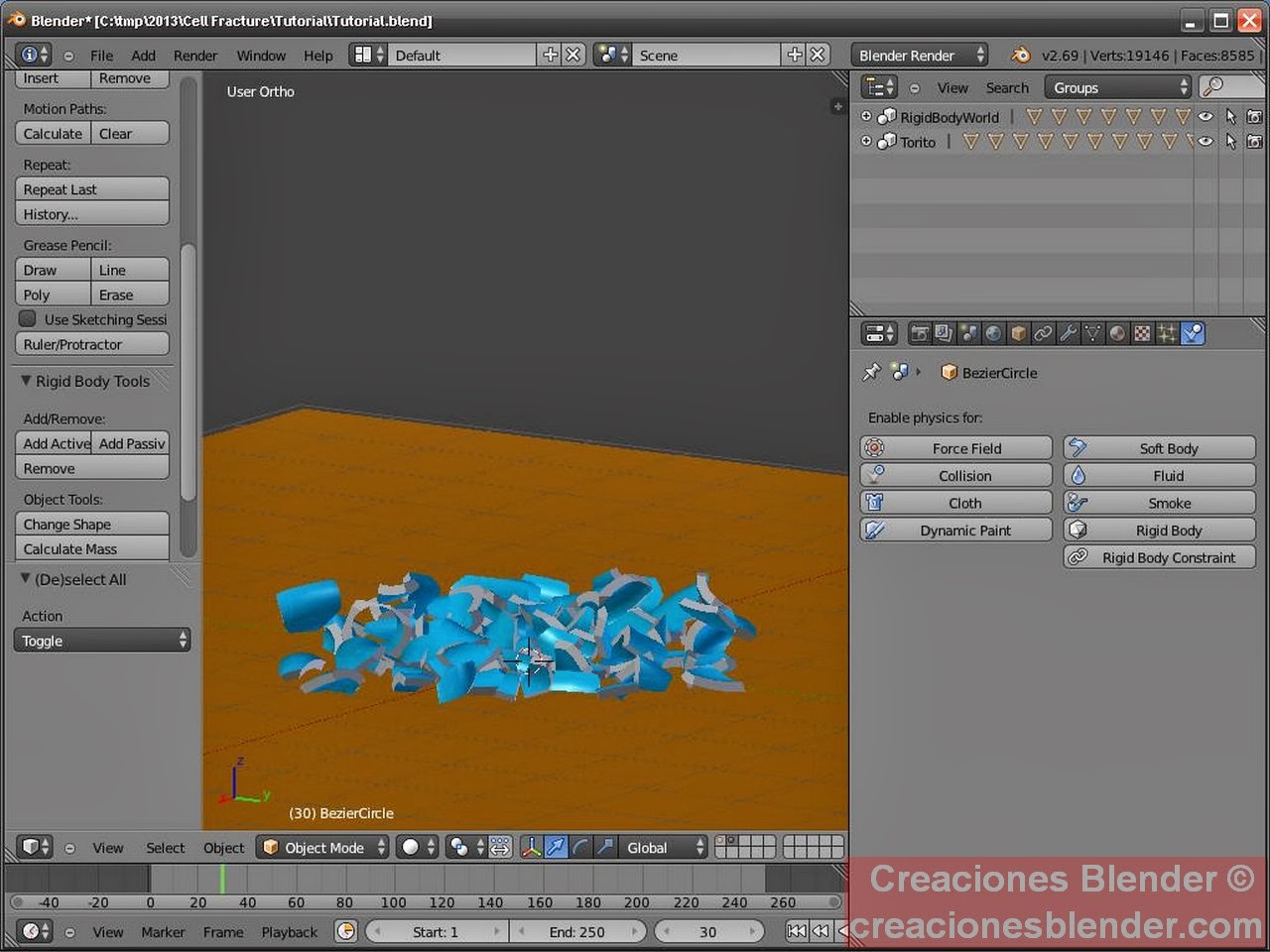Viewport: 1270px width, 952px height.
Task: Click the pin icon in the Physics header
Action: (872, 372)
